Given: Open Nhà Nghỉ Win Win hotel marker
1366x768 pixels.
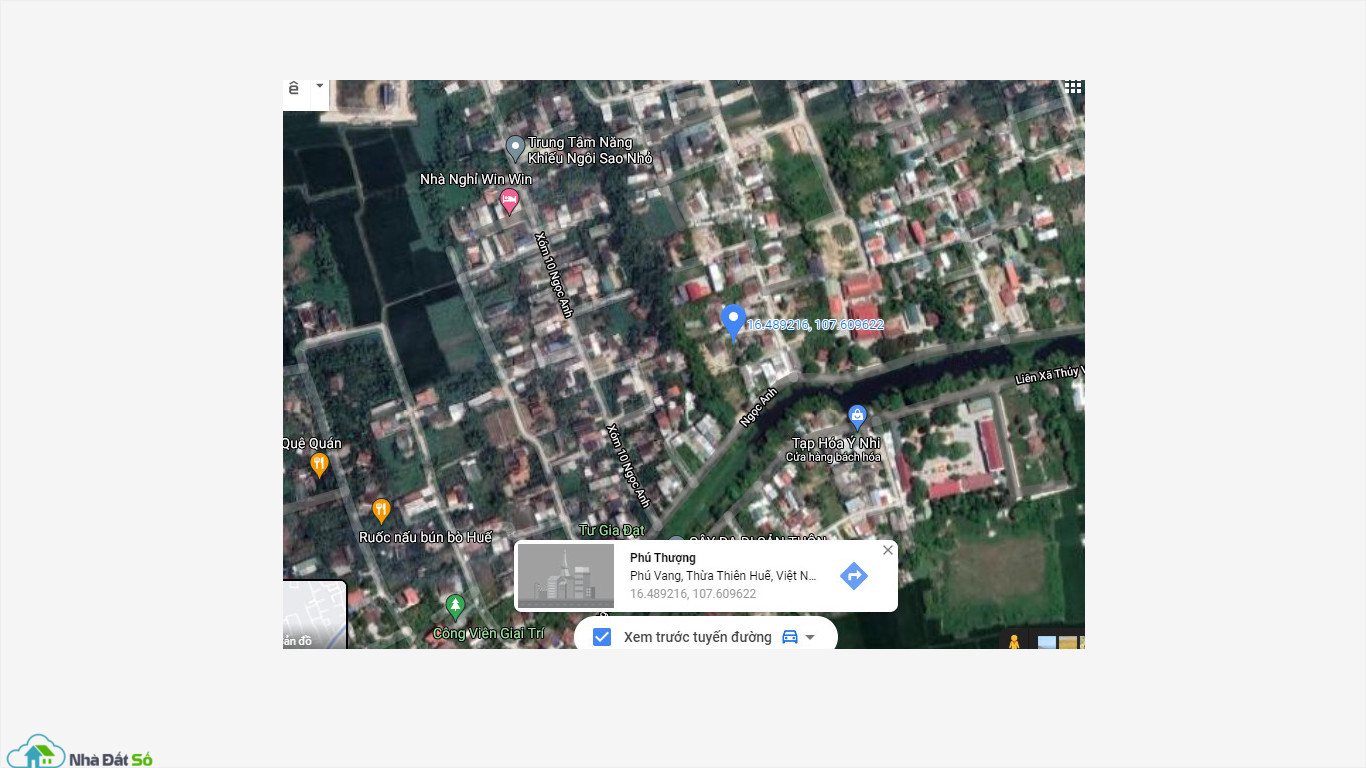Looking at the screenshot, I should (509, 201).
